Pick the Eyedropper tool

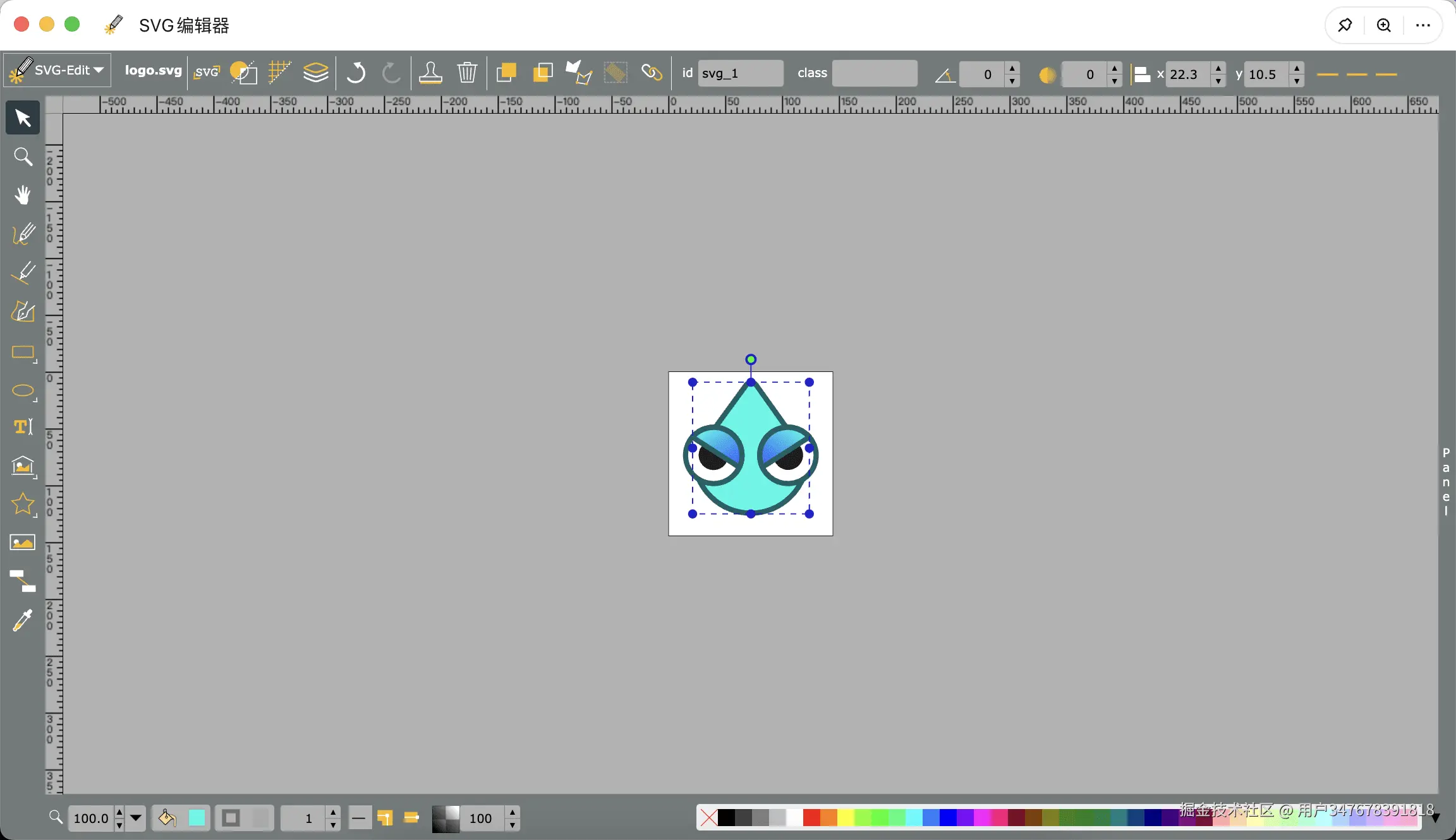click(23, 620)
